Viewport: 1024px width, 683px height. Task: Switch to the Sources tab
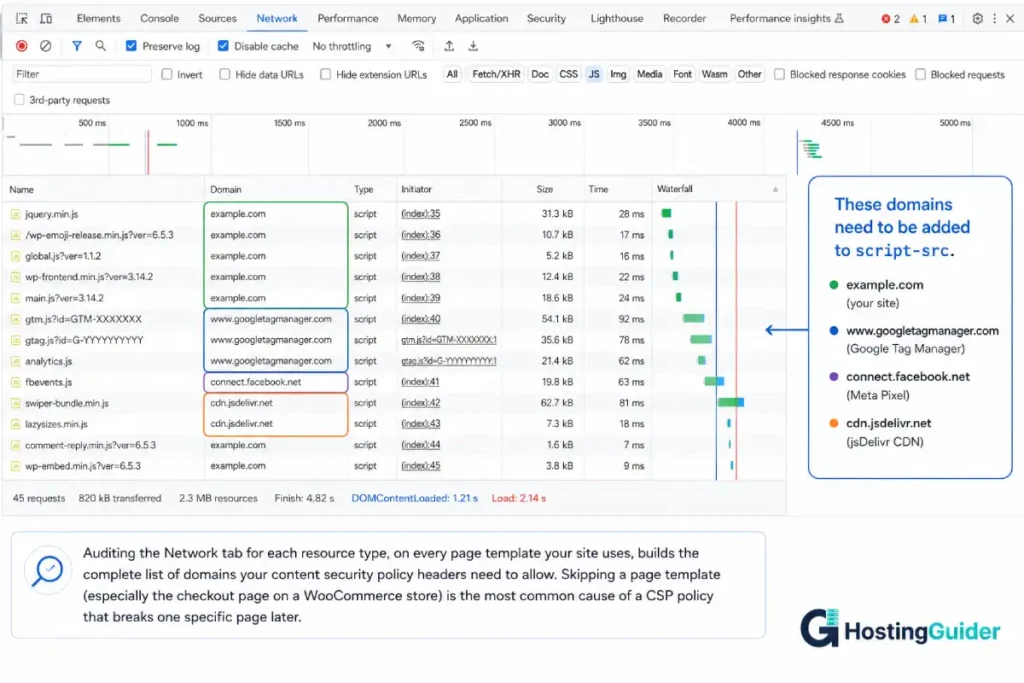tap(217, 18)
